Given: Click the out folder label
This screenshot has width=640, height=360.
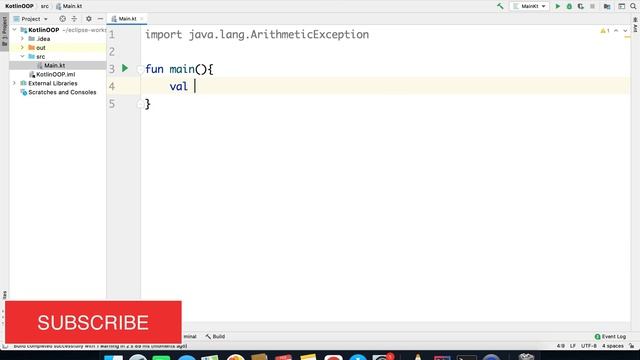Looking at the screenshot, I should pos(41,48).
